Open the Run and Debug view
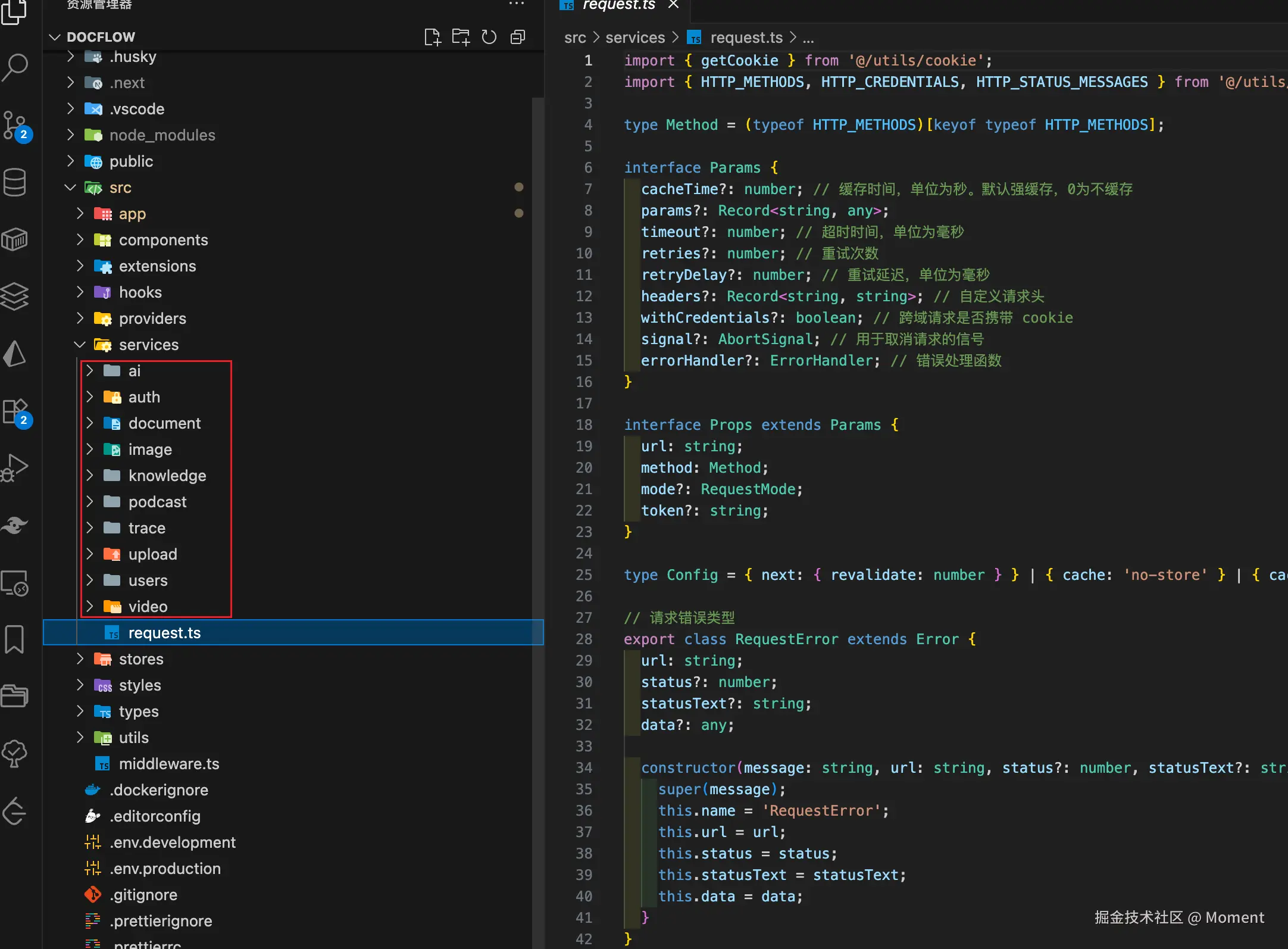The image size is (1288, 949). (15, 468)
